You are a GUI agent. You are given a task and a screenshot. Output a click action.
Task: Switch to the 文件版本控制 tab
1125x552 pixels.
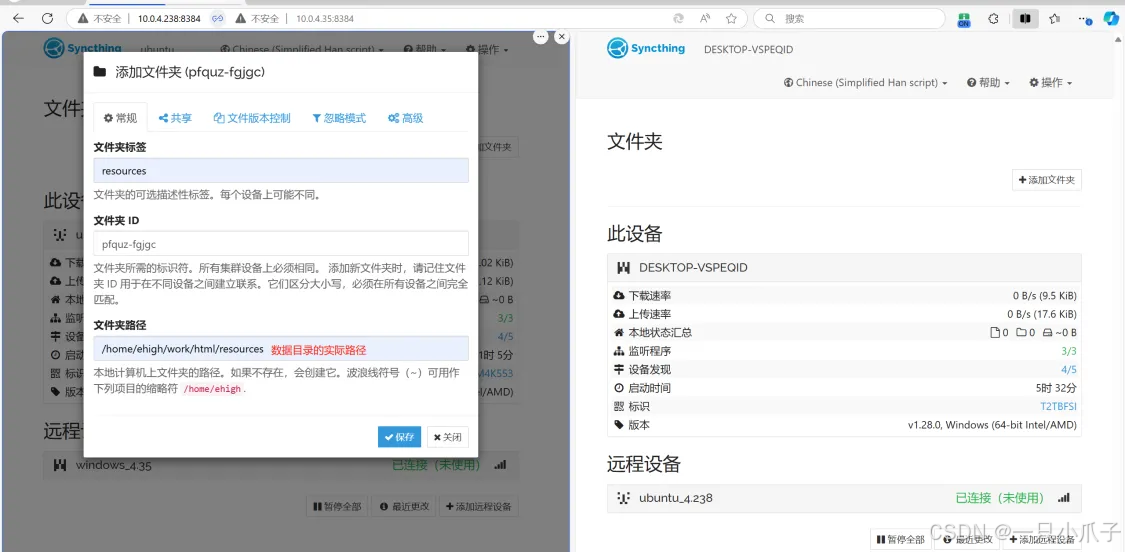coord(252,118)
